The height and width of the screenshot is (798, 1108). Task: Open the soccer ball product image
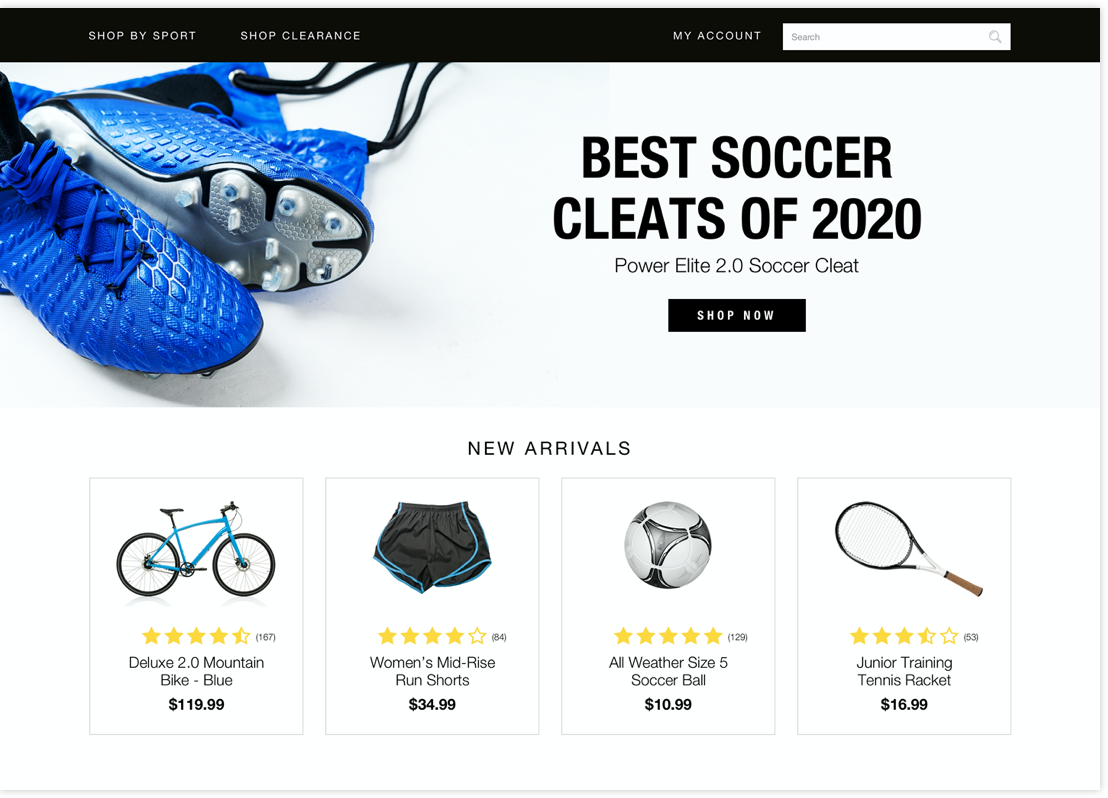tap(668, 545)
